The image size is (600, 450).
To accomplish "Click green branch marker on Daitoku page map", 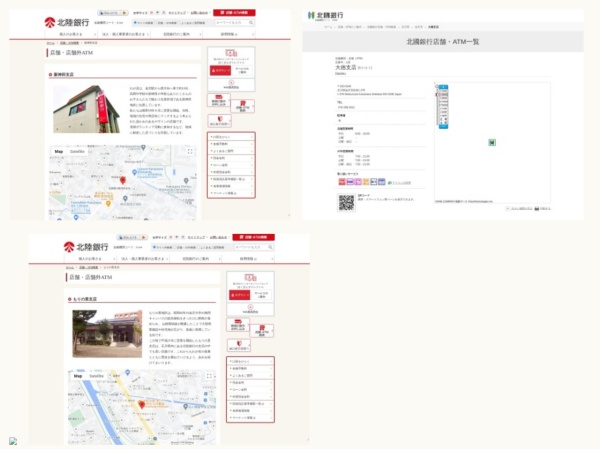I will (x=492, y=142).
